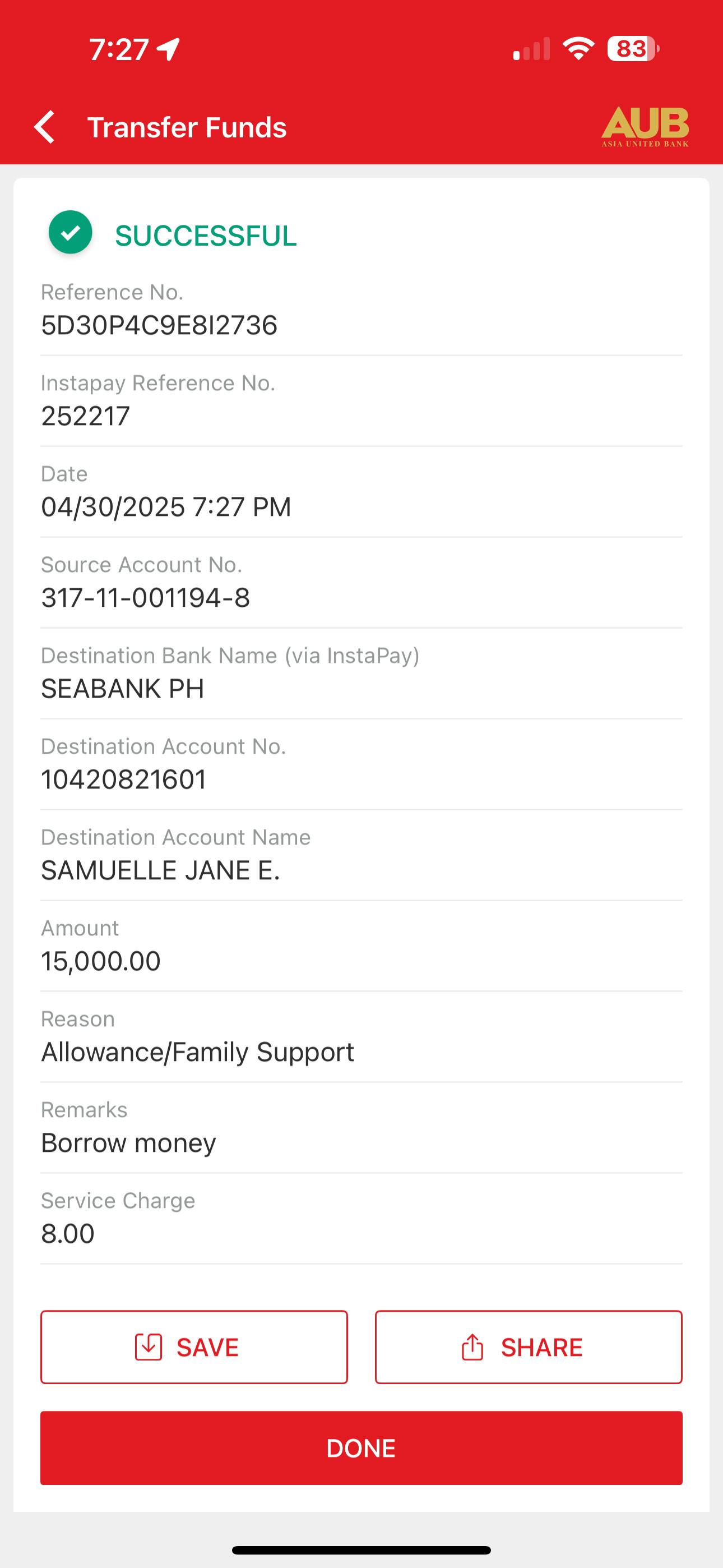The image size is (723, 1568).
Task: Tap the back arrow in header
Action: (x=45, y=127)
